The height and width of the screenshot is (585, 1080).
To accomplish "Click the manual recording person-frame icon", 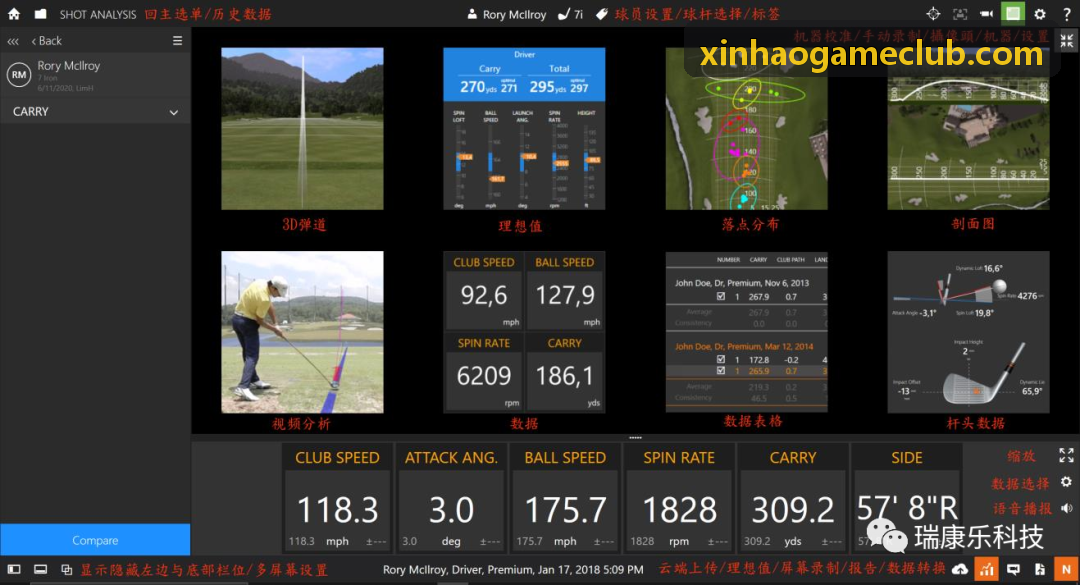I will pos(959,14).
